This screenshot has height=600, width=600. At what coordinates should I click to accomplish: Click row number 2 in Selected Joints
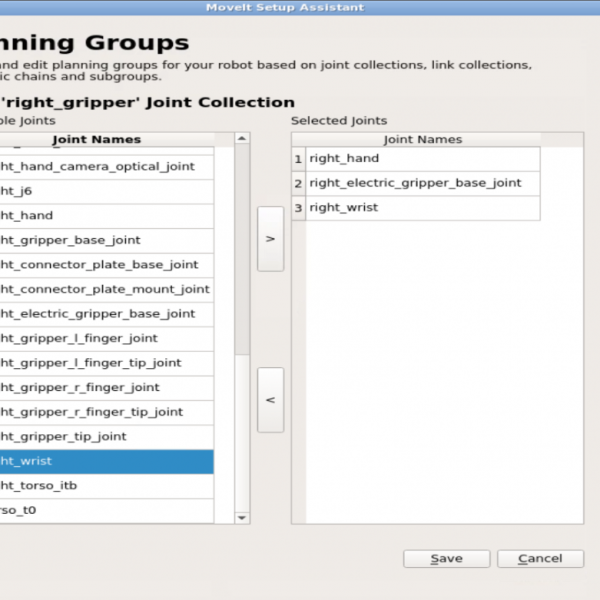(298, 184)
